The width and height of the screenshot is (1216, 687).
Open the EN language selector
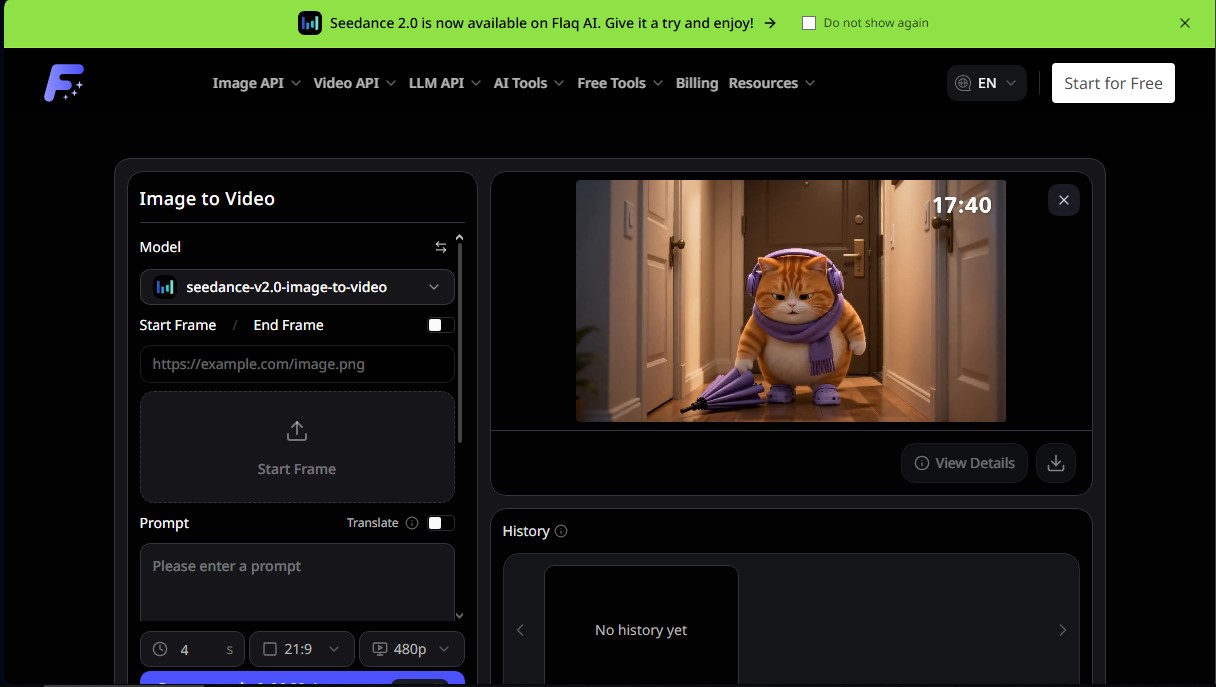click(x=987, y=83)
